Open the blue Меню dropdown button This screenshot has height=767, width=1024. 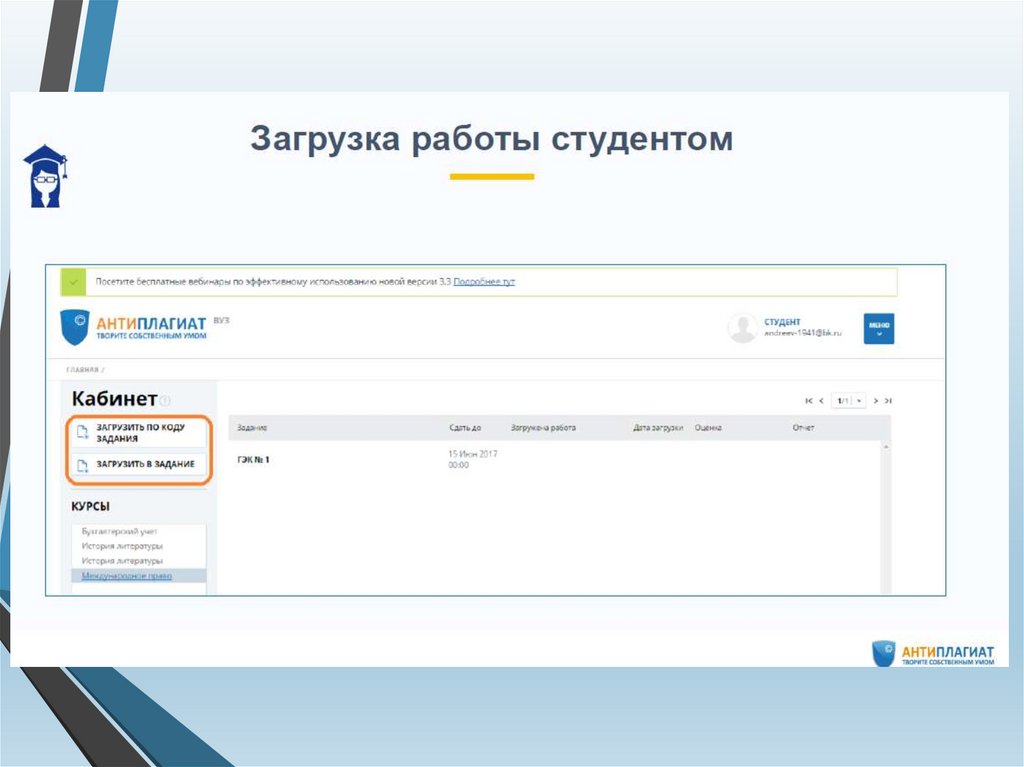[x=879, y=328]
